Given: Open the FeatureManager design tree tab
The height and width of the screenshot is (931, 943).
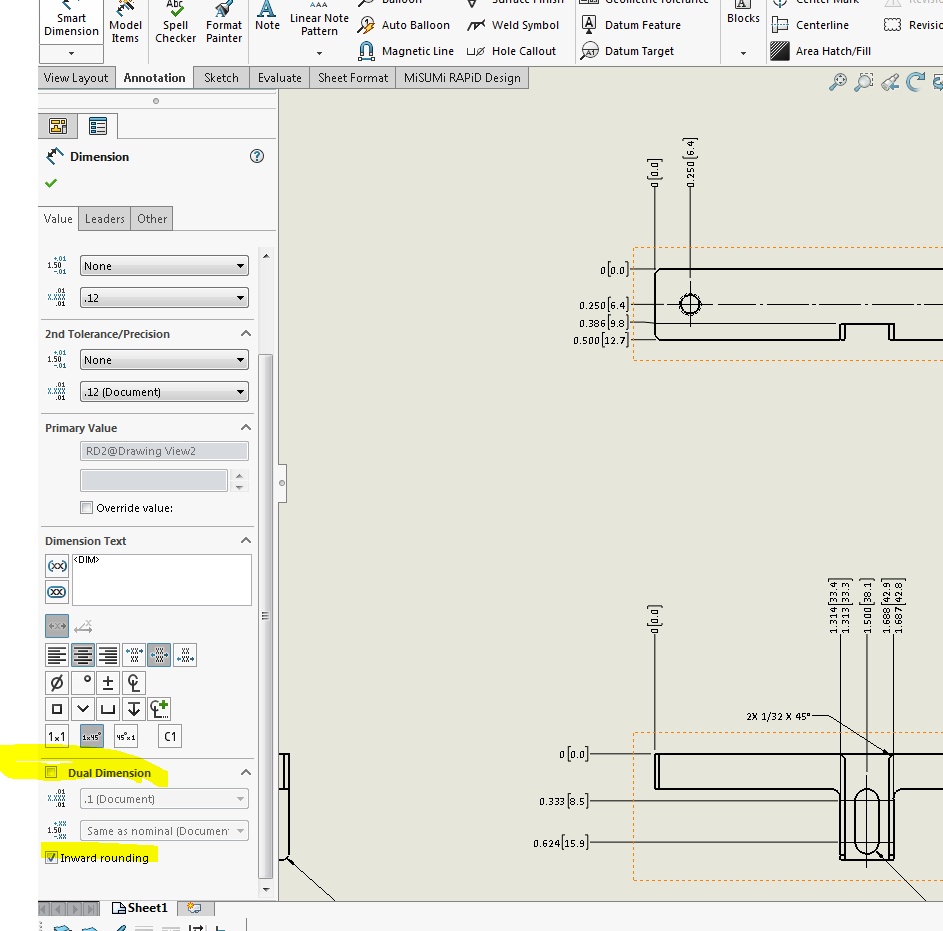Looking at the screenshot, I should [x=58, y=126].
